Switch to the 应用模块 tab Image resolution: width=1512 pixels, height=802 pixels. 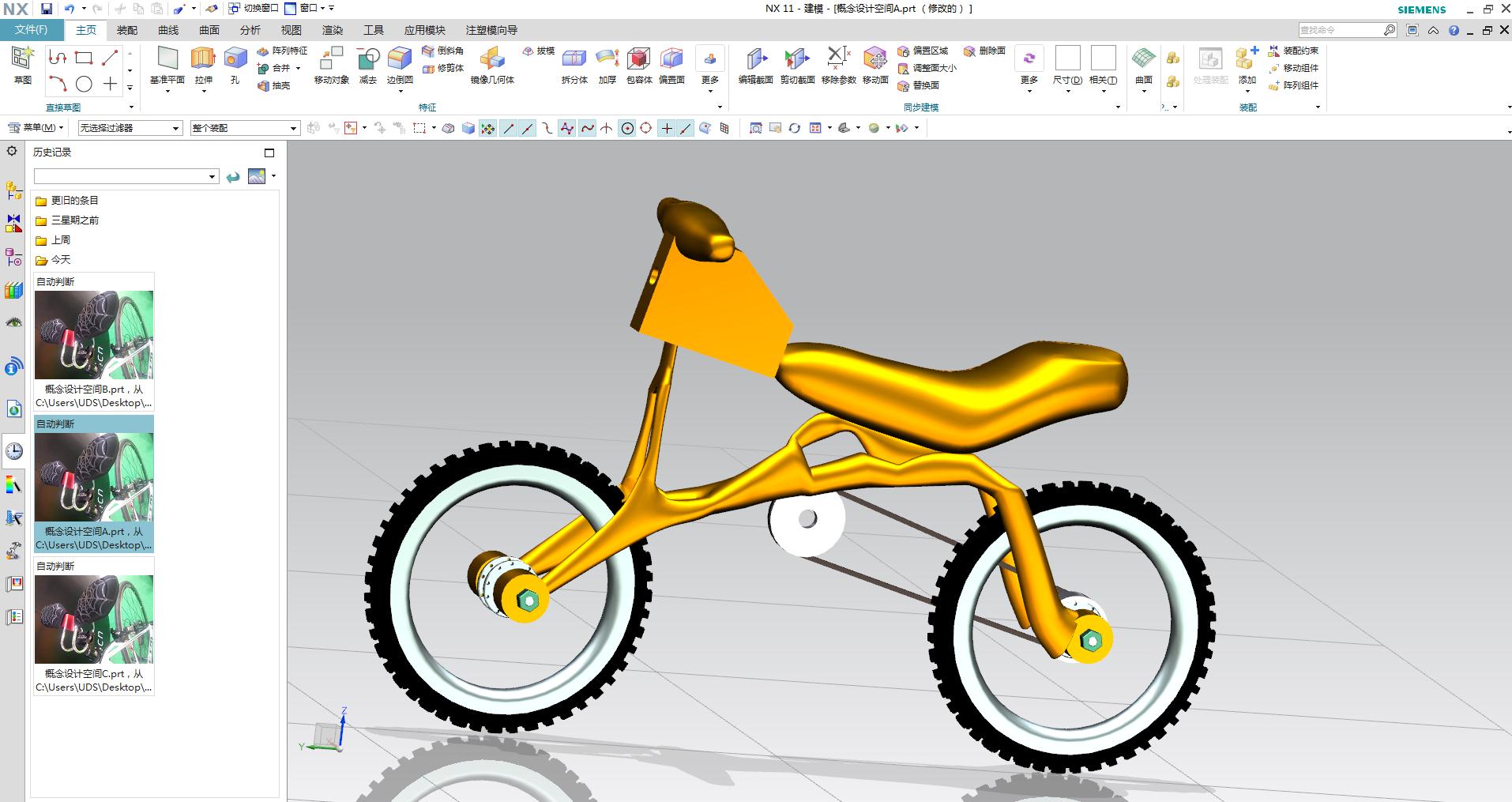click(425, 30)
